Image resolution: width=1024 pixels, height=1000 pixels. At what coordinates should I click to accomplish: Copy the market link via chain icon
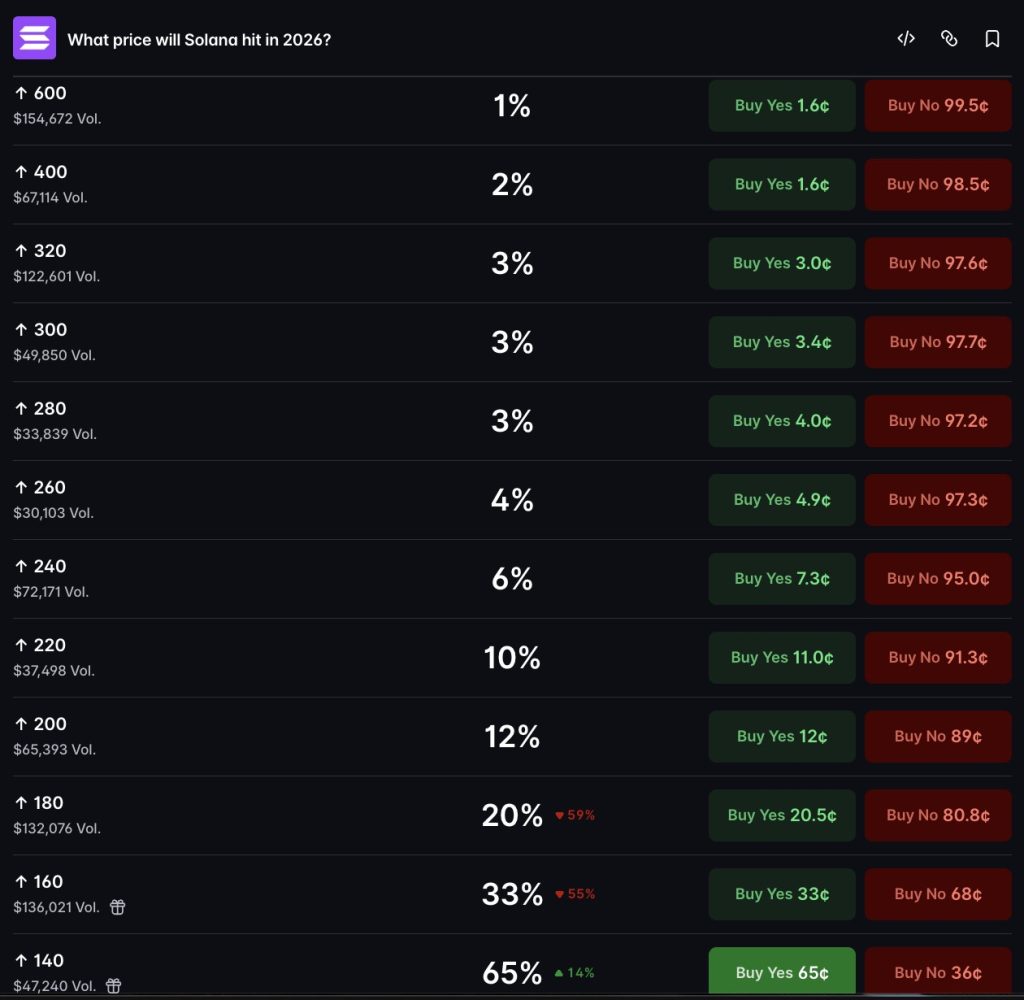click(x=949, y=39)
